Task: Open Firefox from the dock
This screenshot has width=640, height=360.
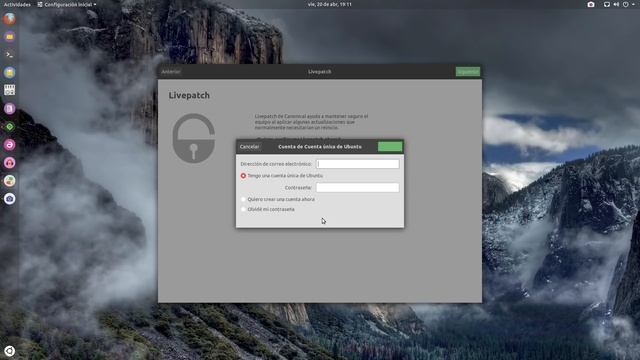Action: tap(9, 19)
